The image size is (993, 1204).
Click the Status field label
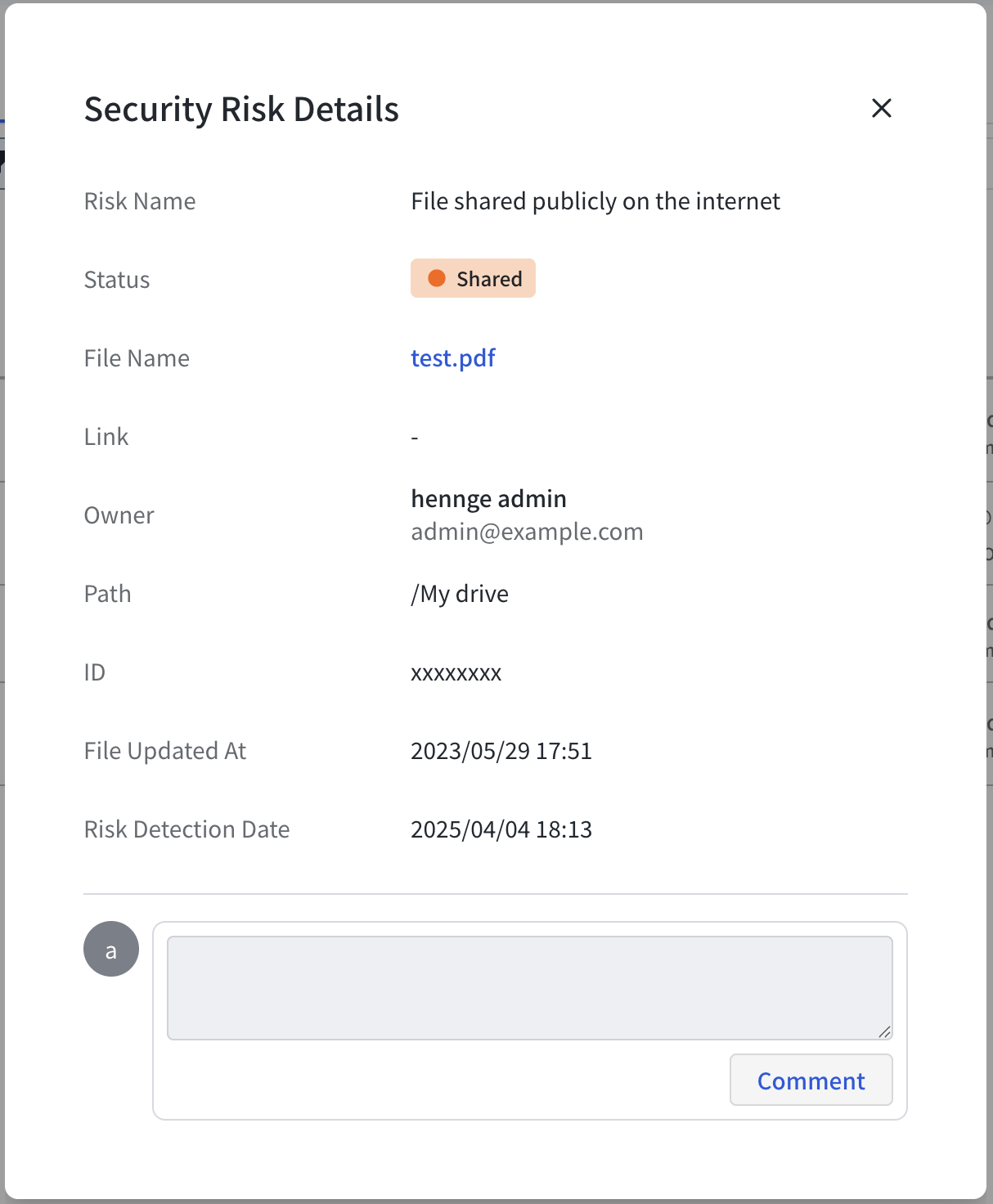pyautogui.click(x=117, y=280)
